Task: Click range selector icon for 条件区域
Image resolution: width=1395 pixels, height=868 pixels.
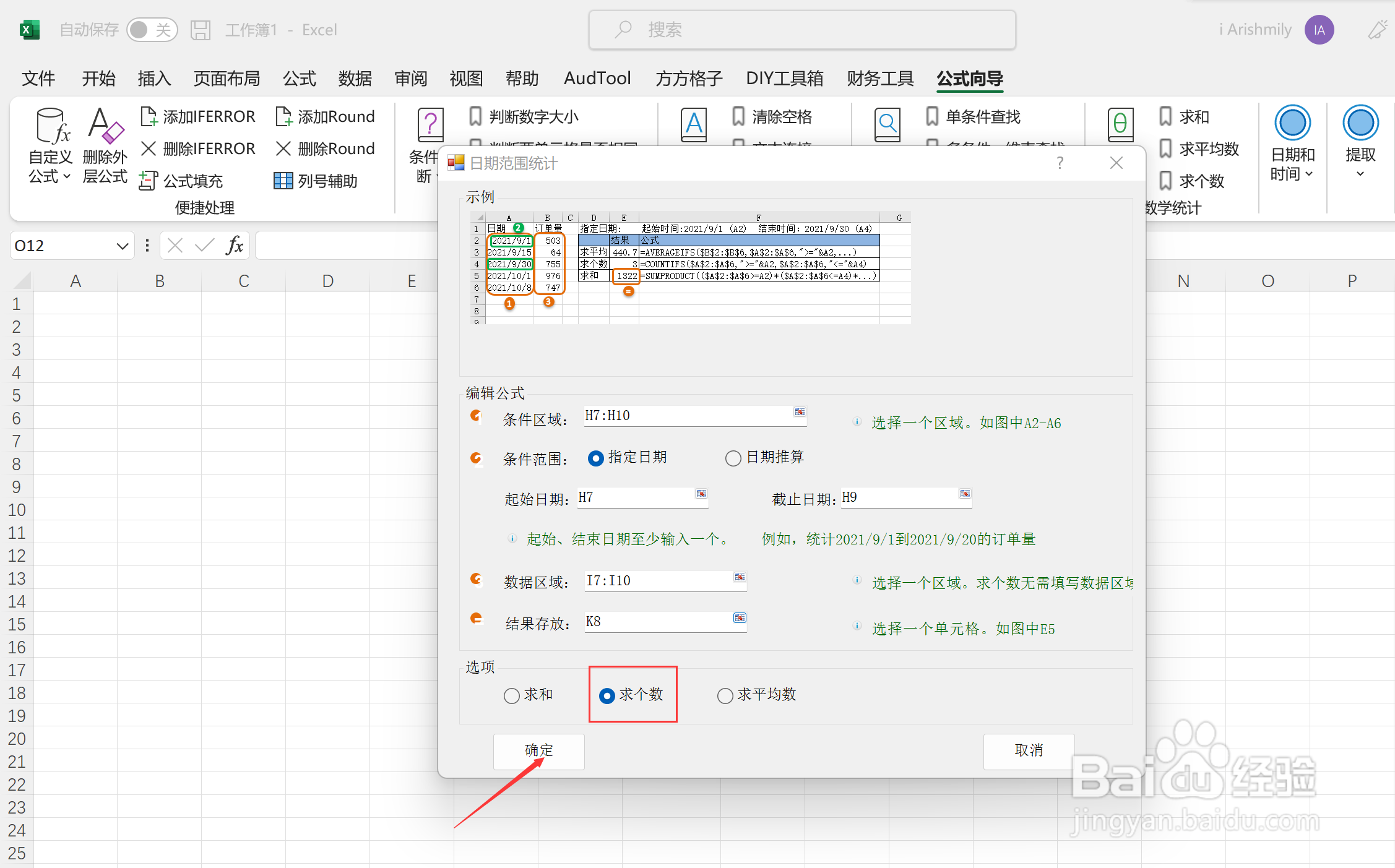Action: click(800, 412)
